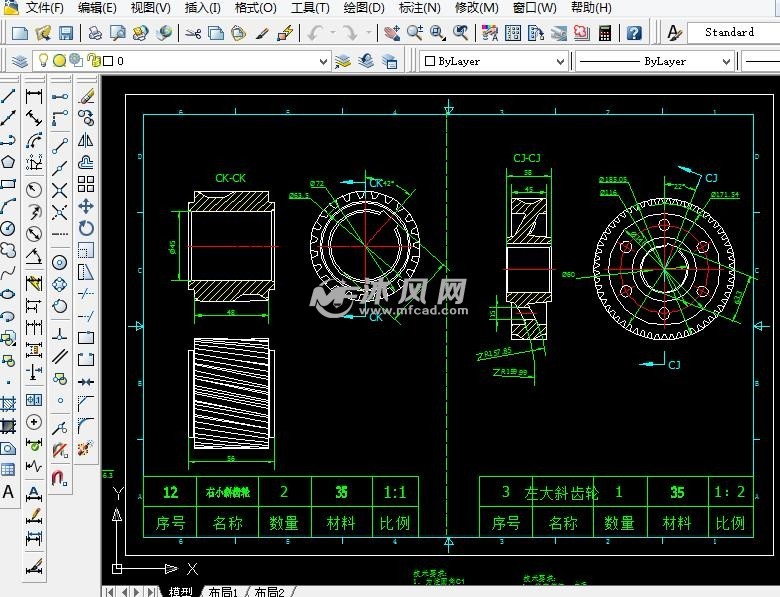Select the Circle draw tool
The image size is (780, 597).
pyautogui.click(x=8, y=229)
